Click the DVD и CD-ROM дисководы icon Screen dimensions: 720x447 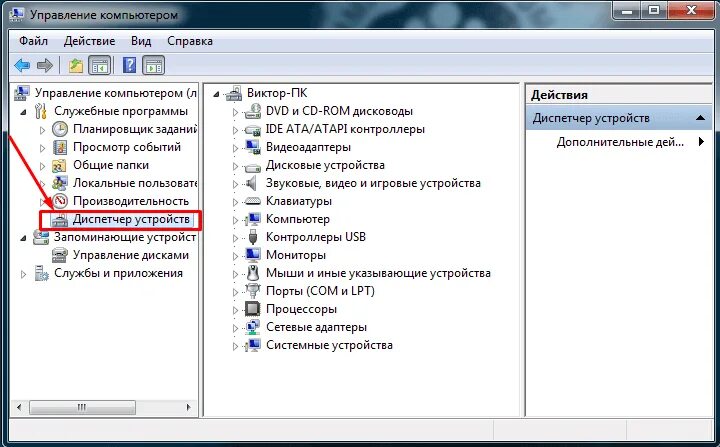(x=252, y=111)
